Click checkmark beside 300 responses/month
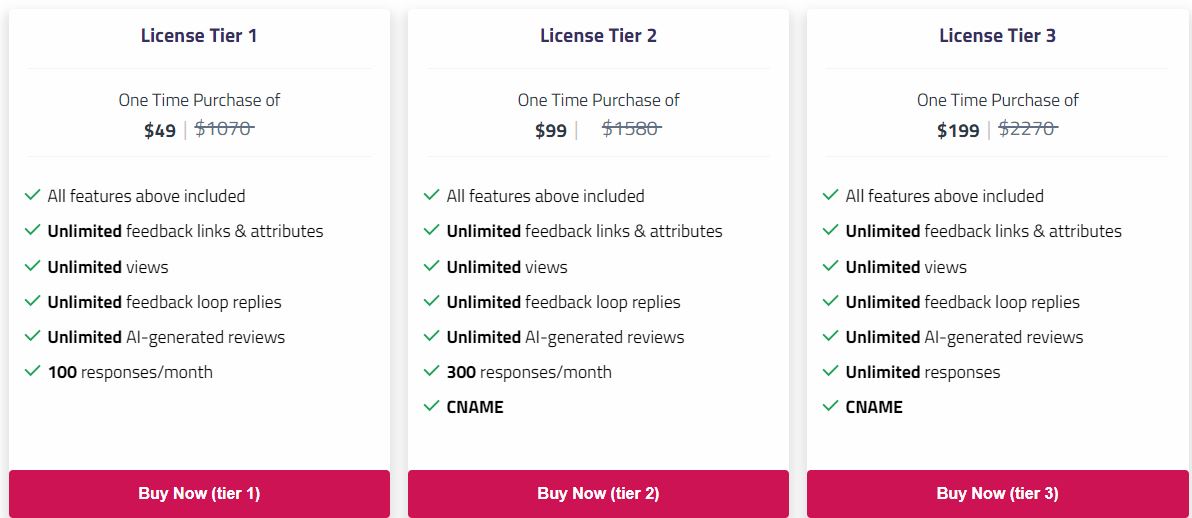This screenshot has width=1192, height=518. click(432, 371)
